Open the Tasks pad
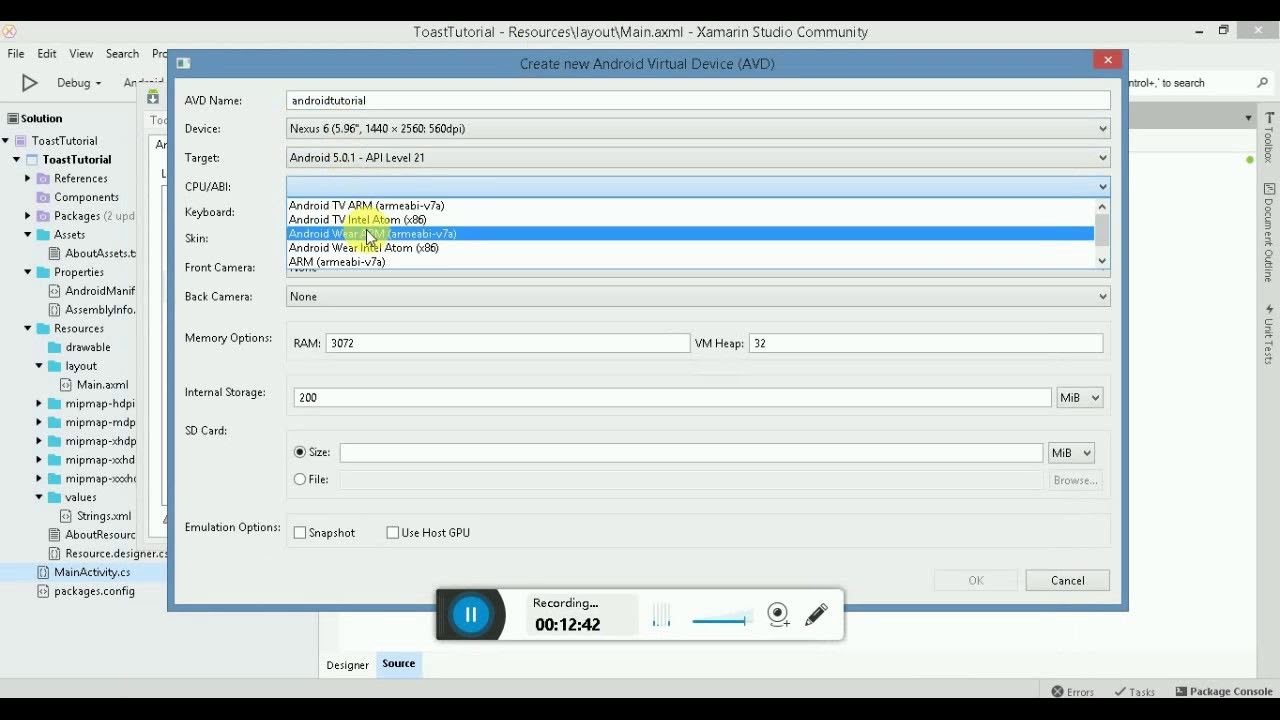This screenshot has width=1280, height=720. [x=1135, y=692]
